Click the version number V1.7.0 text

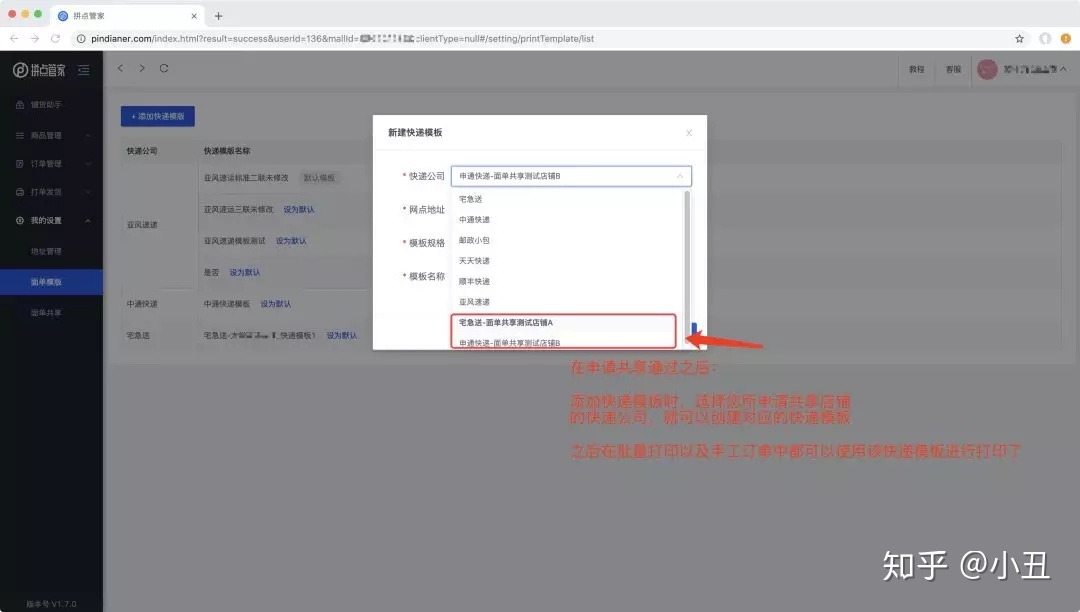52,604
